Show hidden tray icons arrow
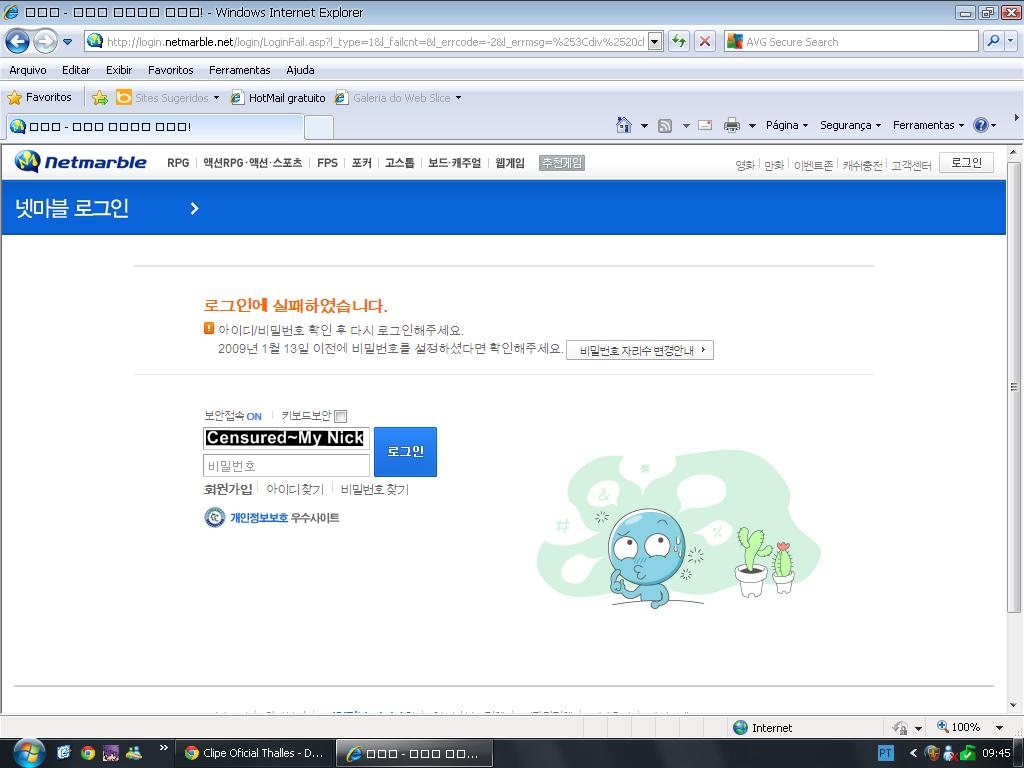The height and width of the screenshot is (768, 1024). (912, 753)
